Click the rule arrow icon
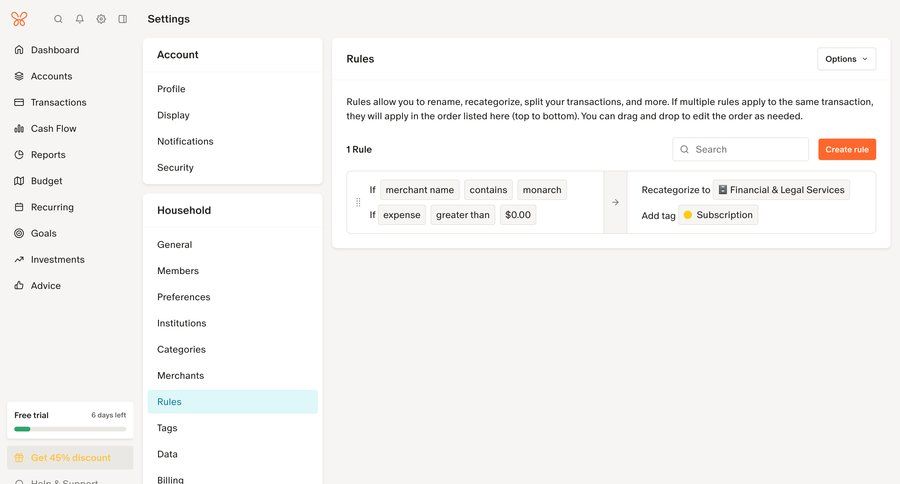The height and width of the screenshot is (484, 900). coord(615,202)
